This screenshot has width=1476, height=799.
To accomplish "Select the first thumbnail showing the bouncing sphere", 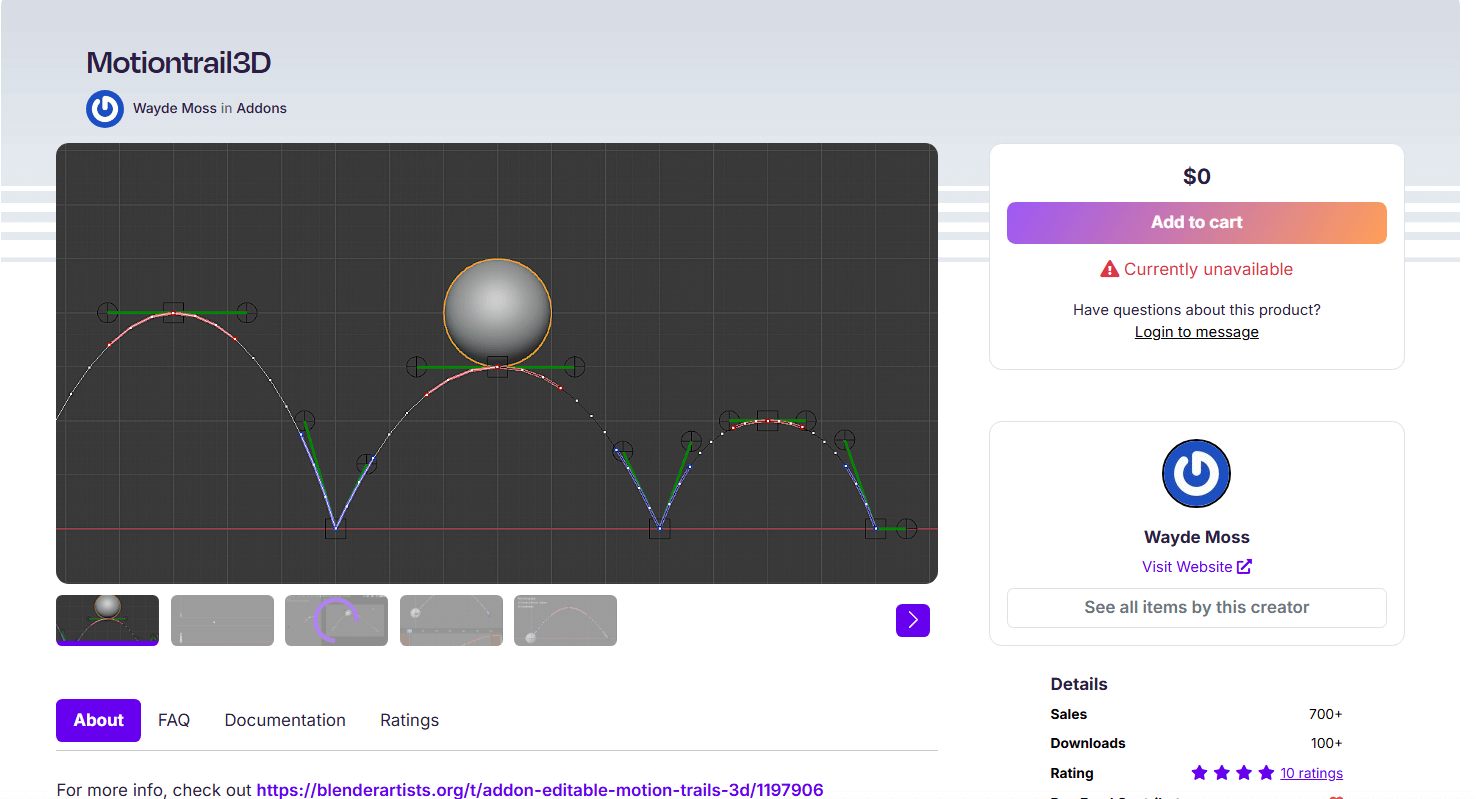I will (107, 620).
